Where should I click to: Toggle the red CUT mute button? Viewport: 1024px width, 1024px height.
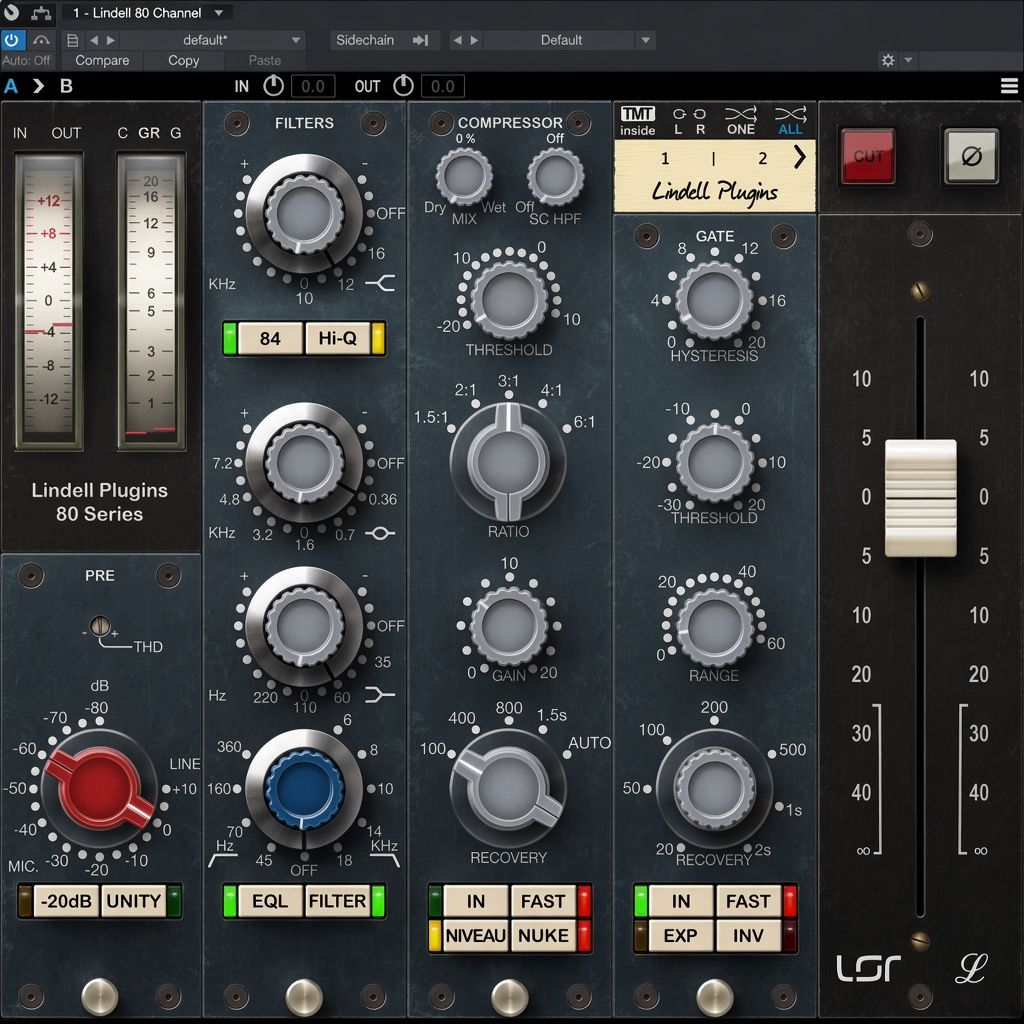[868, 157]
